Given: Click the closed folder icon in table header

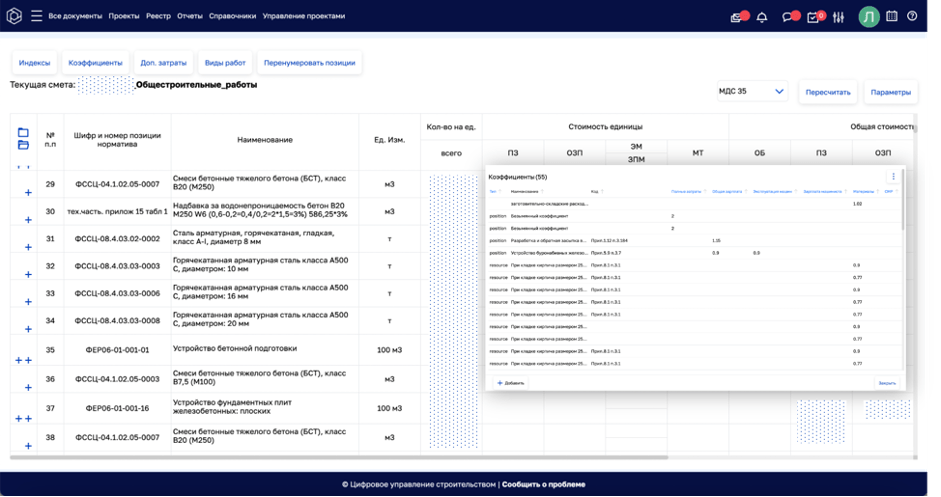Looking at the screenshot, I should click(x=23, y=133).
